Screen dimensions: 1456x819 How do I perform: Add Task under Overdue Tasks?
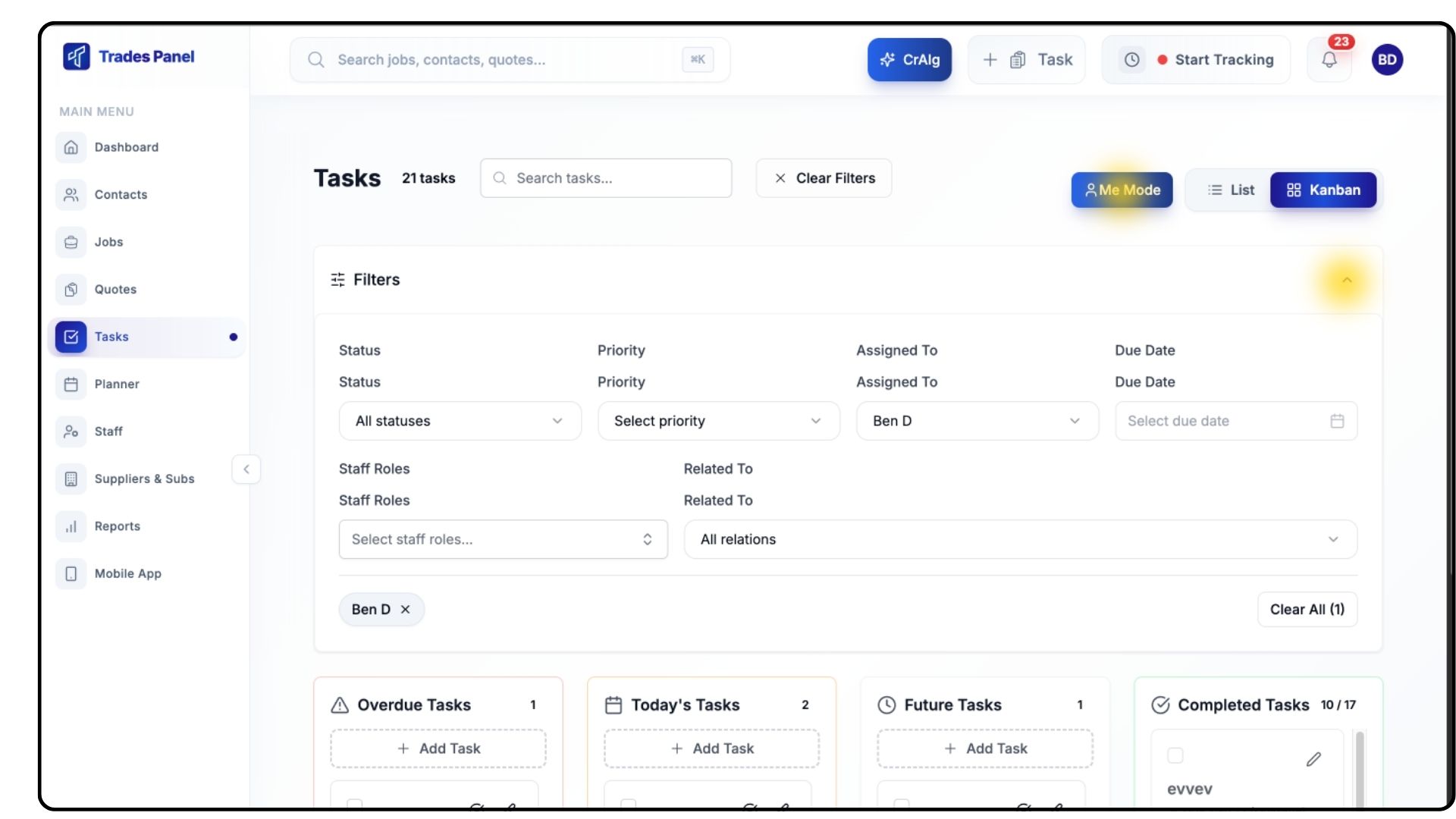pyautogui.click(x=438, y=748)
